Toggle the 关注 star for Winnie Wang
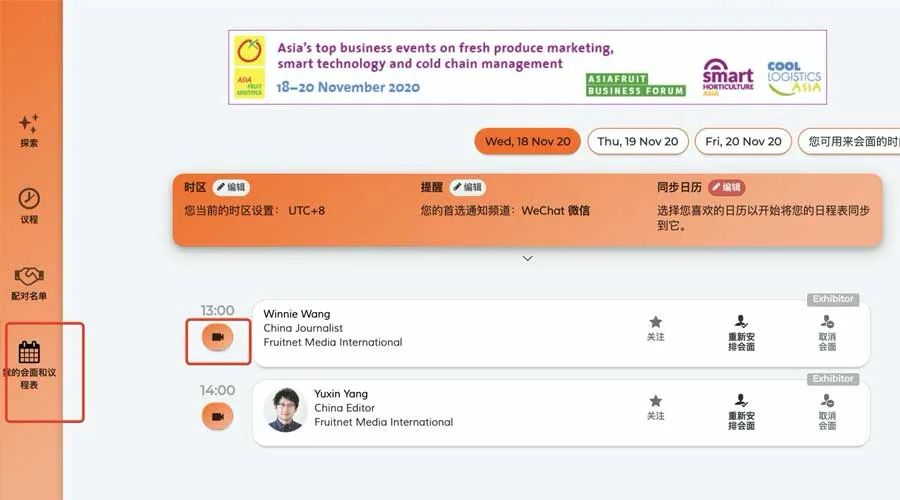 pyautogui.click(x=655, y=329)
